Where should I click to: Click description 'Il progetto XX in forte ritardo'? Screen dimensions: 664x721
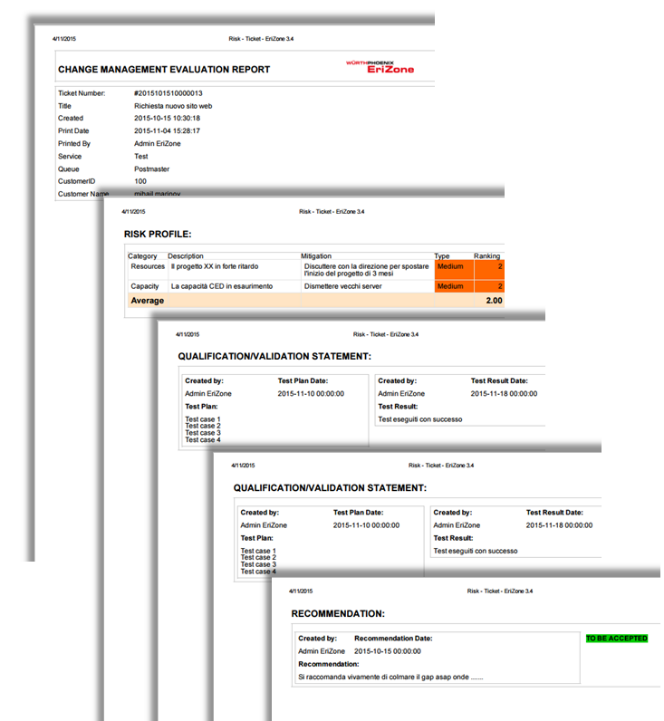(215, 267)
